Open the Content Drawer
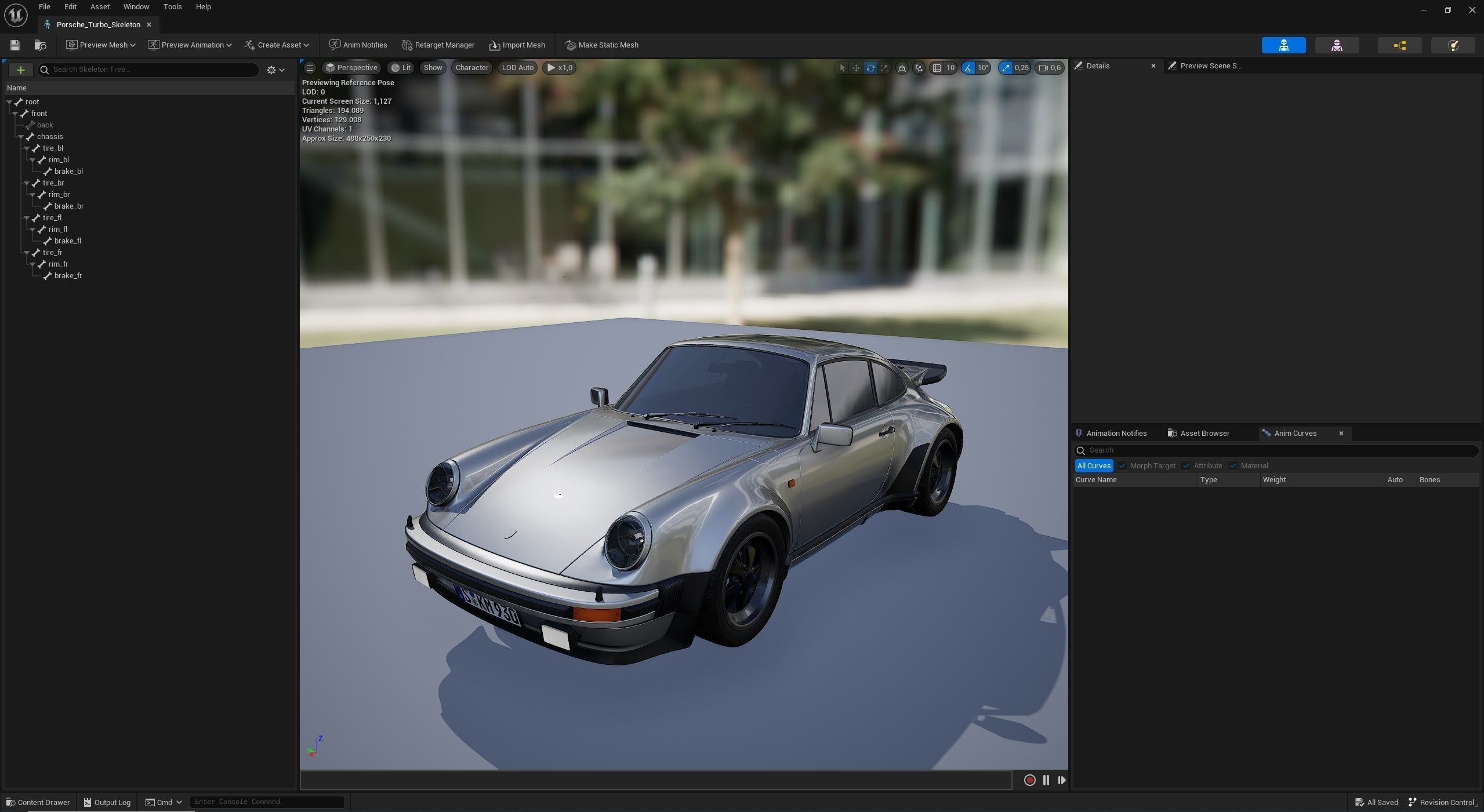 (x=38, y=802)
